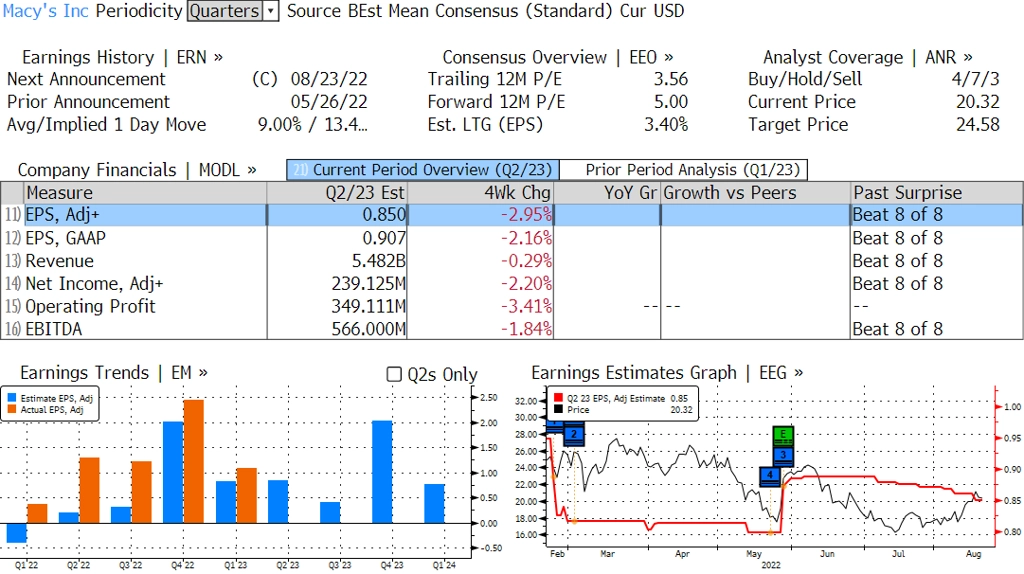Click the Current Price value 20.32
Viewport: 1024px width, 574px height.
(978, 102)
